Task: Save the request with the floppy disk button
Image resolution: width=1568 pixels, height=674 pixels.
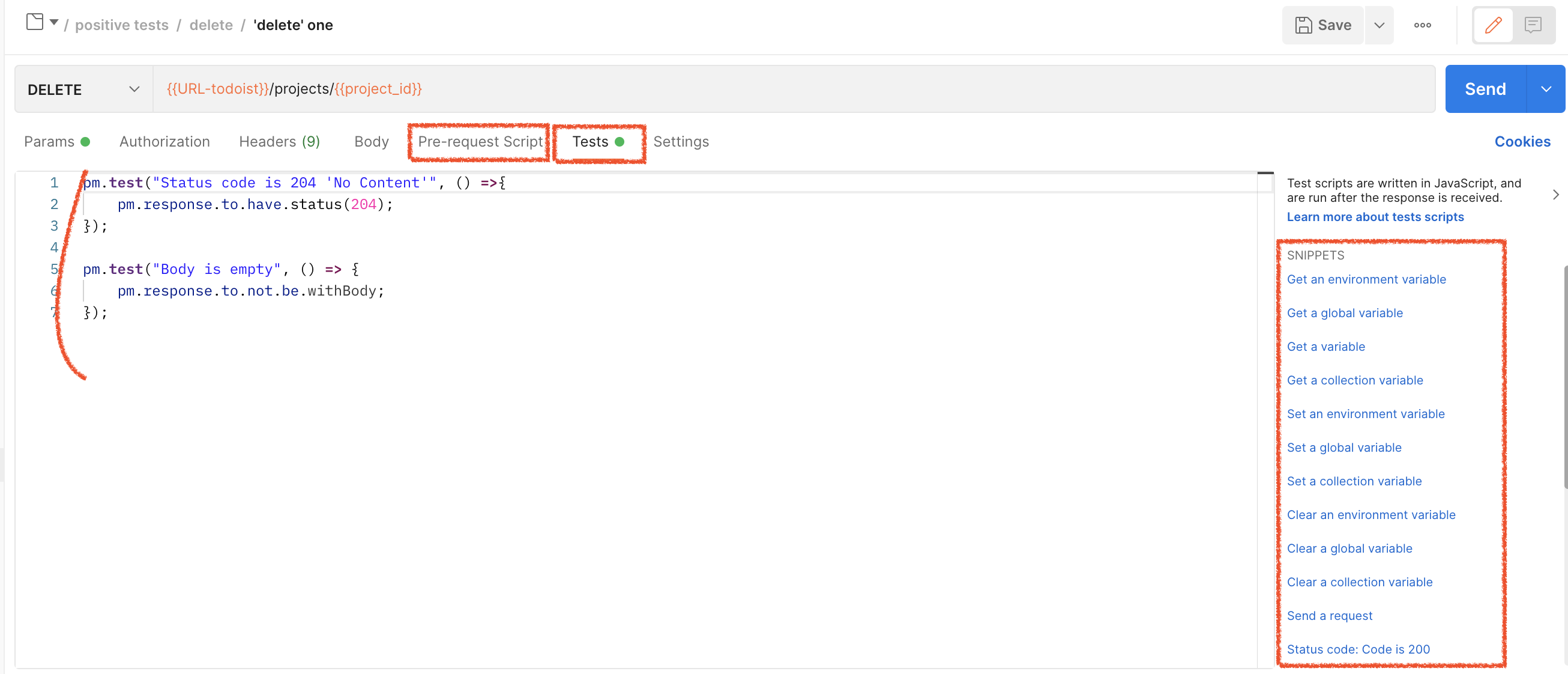Action: (1322, 25)
